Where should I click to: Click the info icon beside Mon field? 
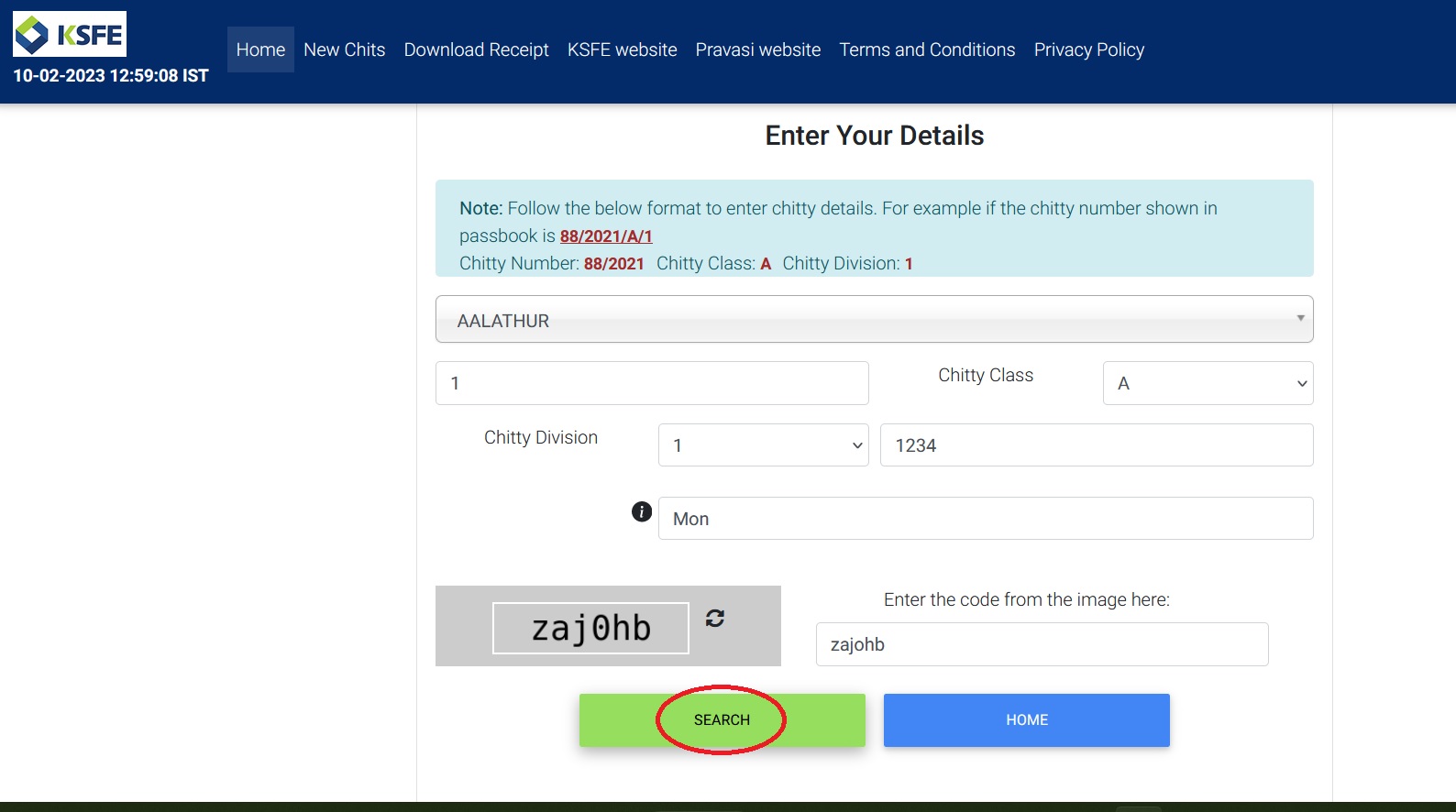point(642,511)
